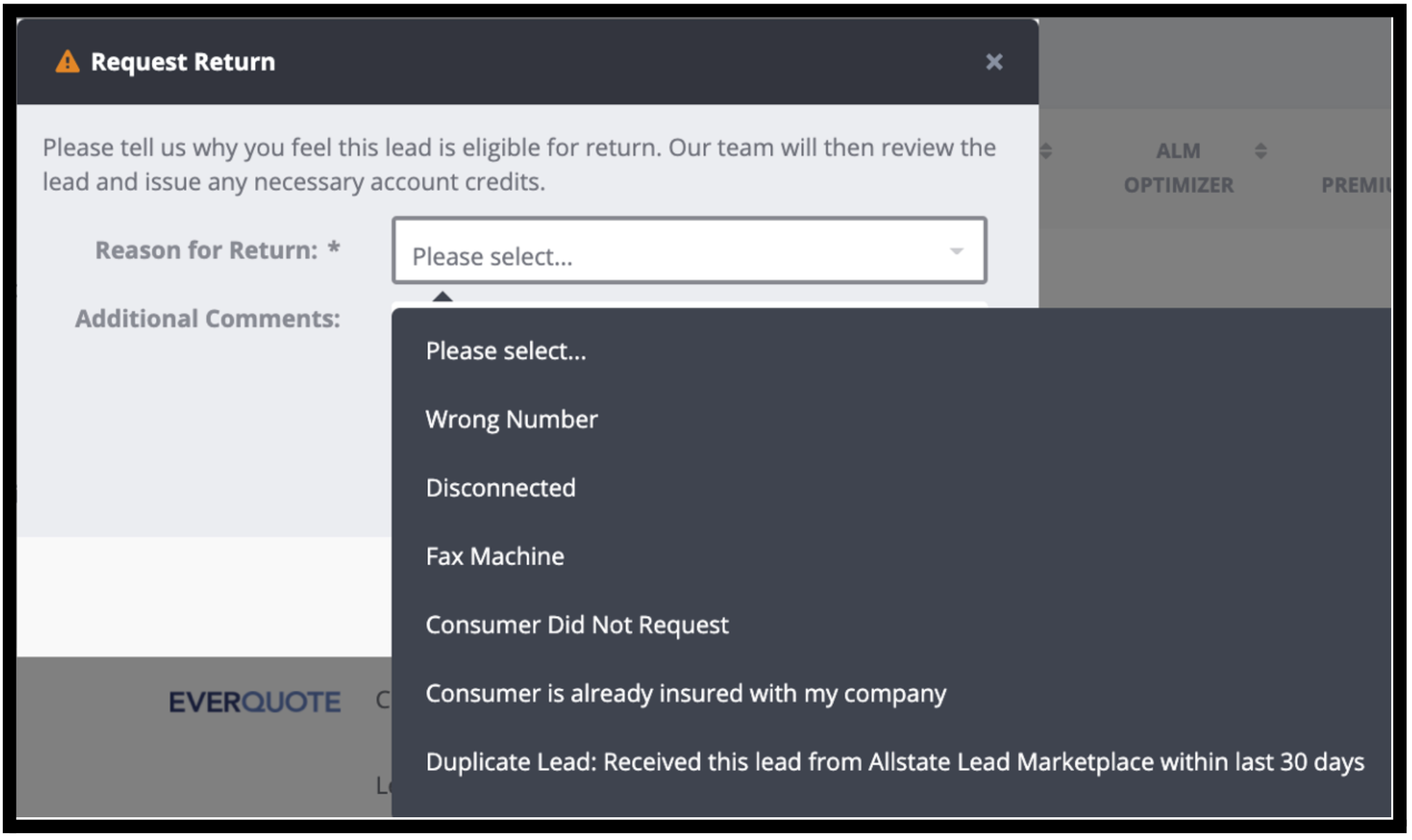Click the 'Request Return' dialog title
Screen dimensions: 1412x840
(x=183, y=61)
